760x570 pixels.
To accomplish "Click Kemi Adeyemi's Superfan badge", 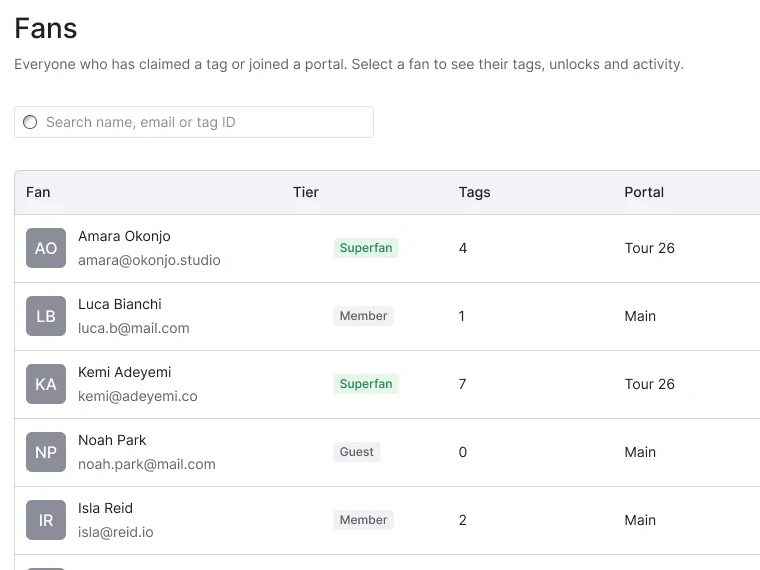I will click(366, 384).
